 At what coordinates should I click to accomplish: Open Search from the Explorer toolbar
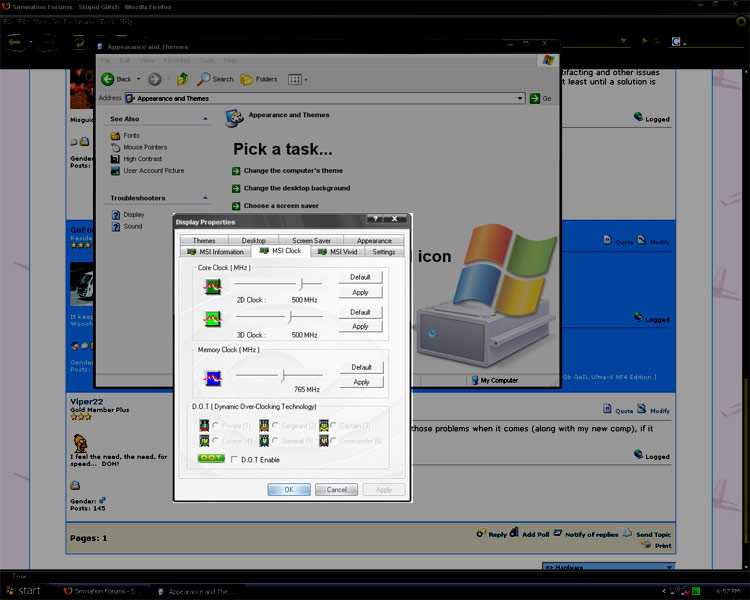tap(216, 79)
